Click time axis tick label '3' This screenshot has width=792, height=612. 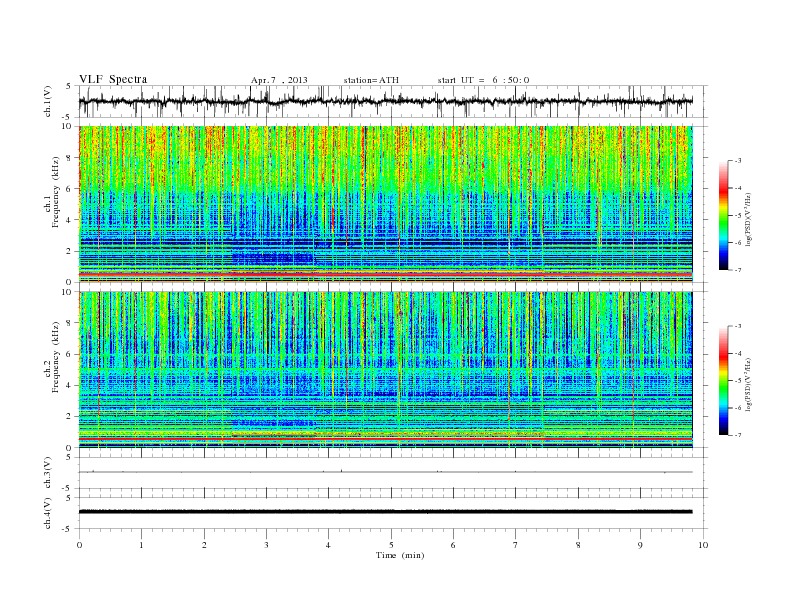[x=266, y=545]
